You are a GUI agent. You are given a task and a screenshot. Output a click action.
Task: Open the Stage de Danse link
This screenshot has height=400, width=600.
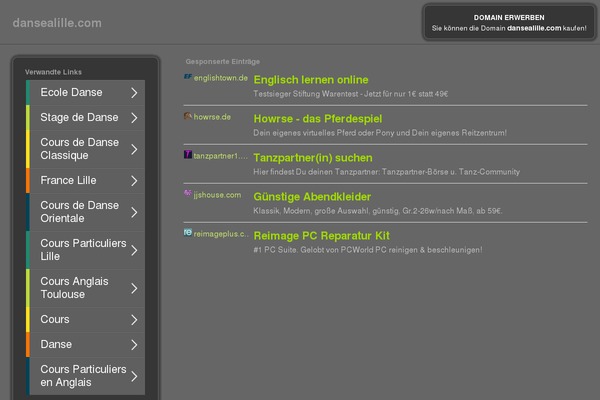pos(85,118)
